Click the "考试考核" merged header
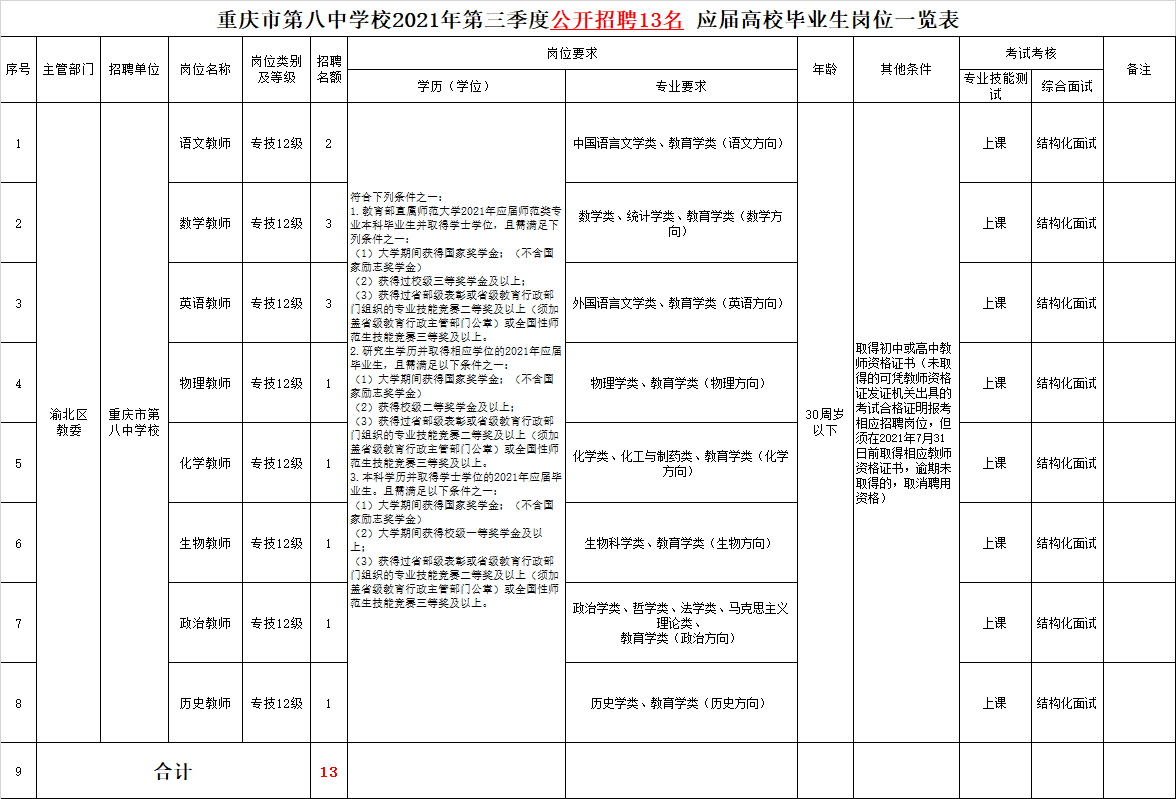Viewport: 1176px width, 799px height. (1031, 53)
